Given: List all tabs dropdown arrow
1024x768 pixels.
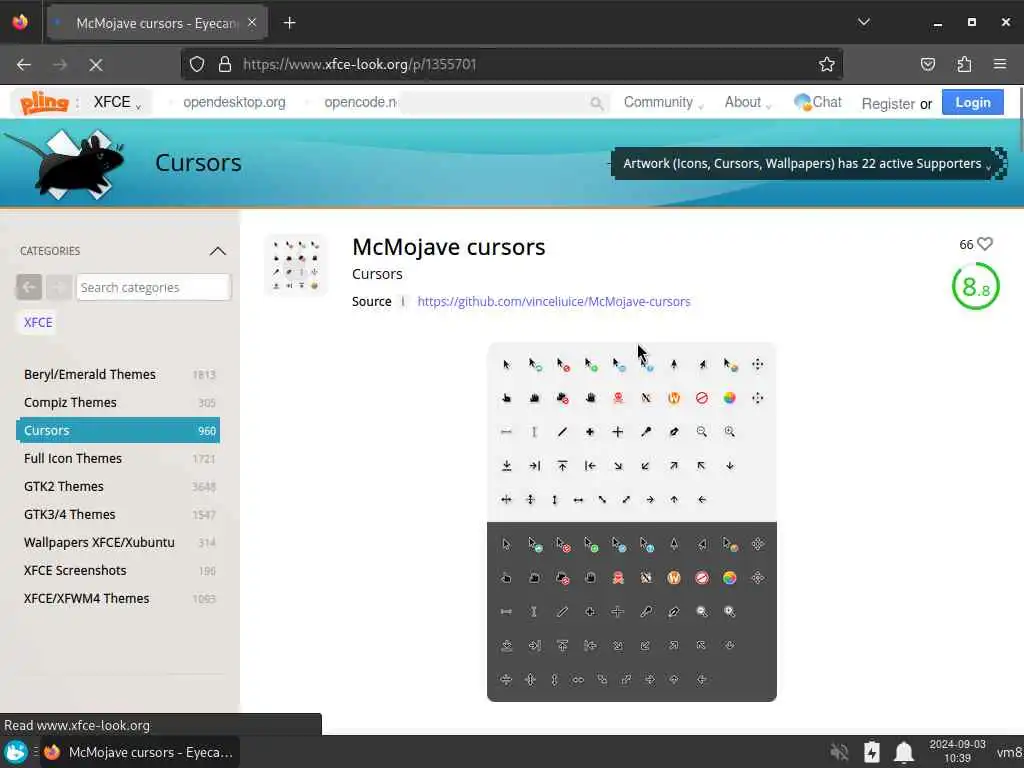Looking at the screenshot, I should [x=863, y=23].
